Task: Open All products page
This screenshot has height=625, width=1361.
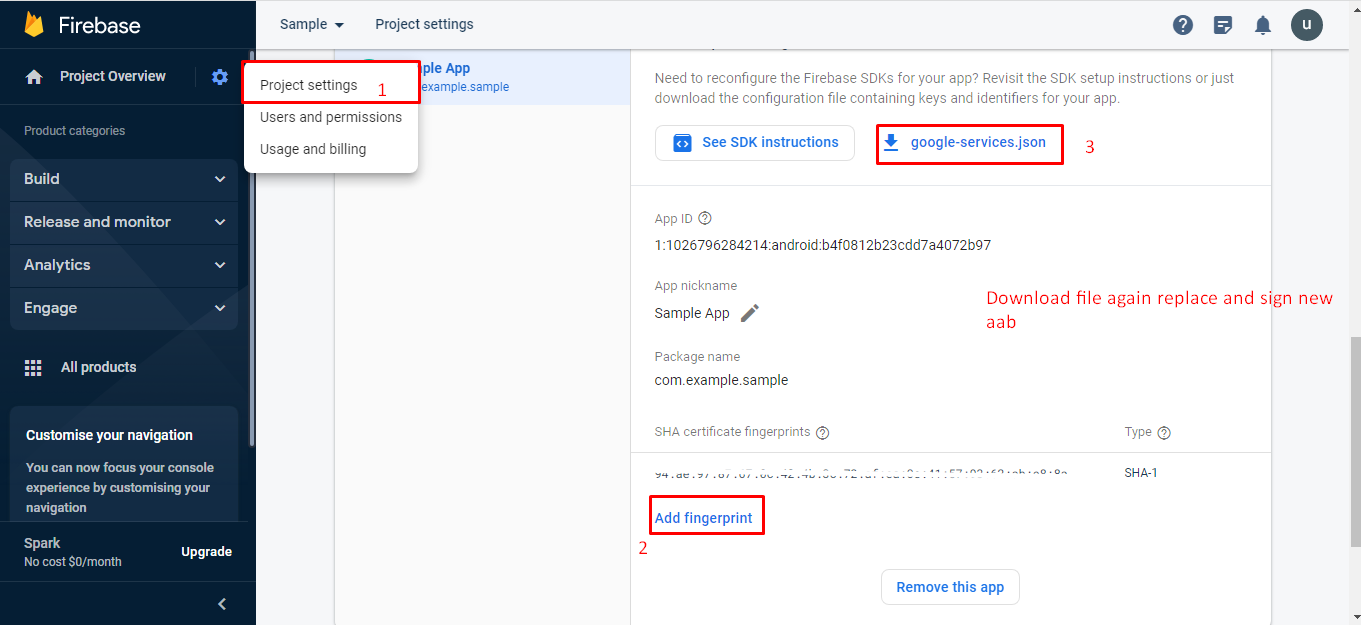Action: pos(98,368)
